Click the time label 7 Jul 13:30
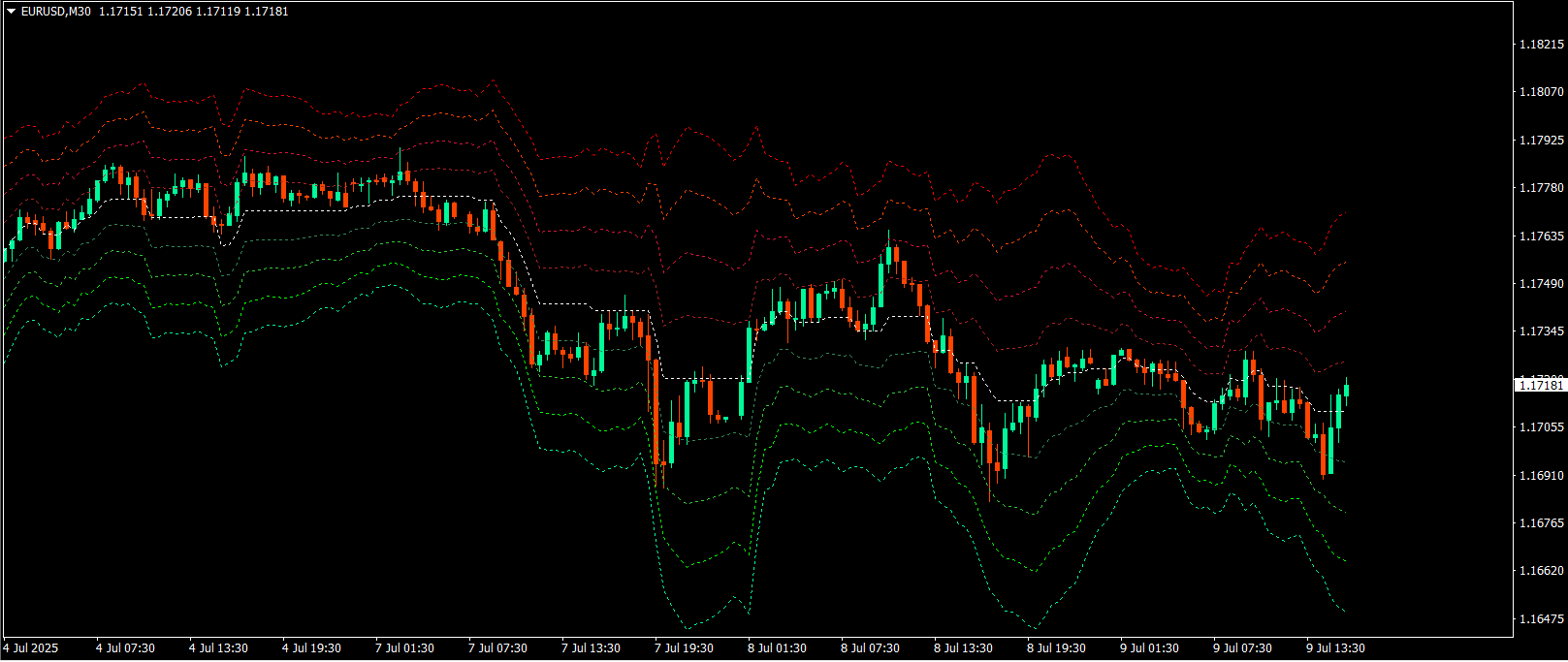This screenshot has width=1568, height=662. [x=592, y=648]
